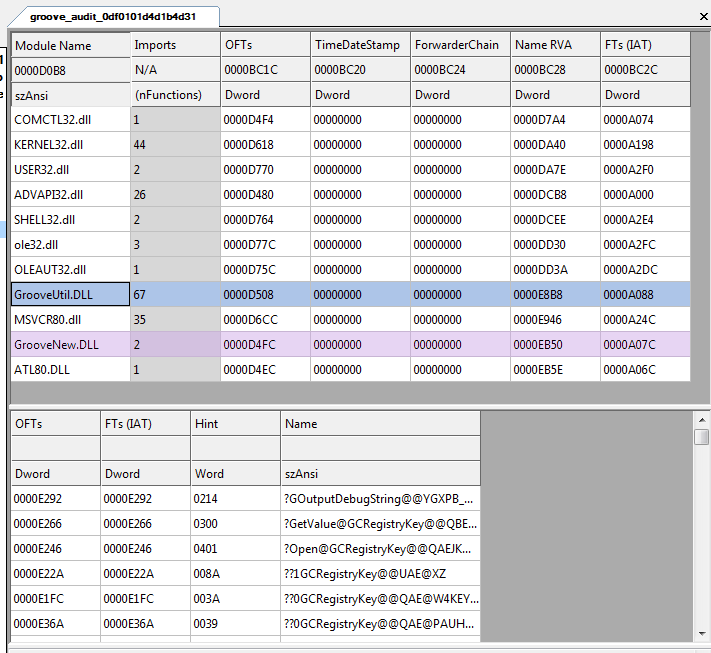Click FTs (IAT) value 0000A2F0
The width and height of the screenshot is (711, 653).
coord(645,170)
